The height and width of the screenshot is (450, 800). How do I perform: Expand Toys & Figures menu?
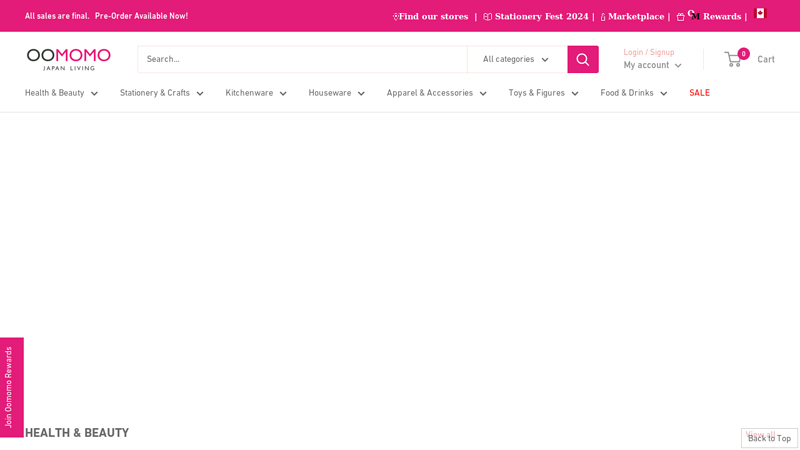point(543,93)
